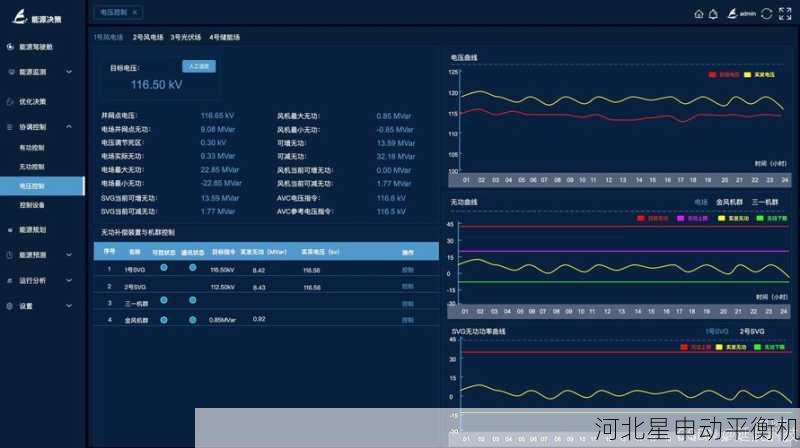
Task: Open the notification bell
Action: pyautogui.click(x=713, y=14)
